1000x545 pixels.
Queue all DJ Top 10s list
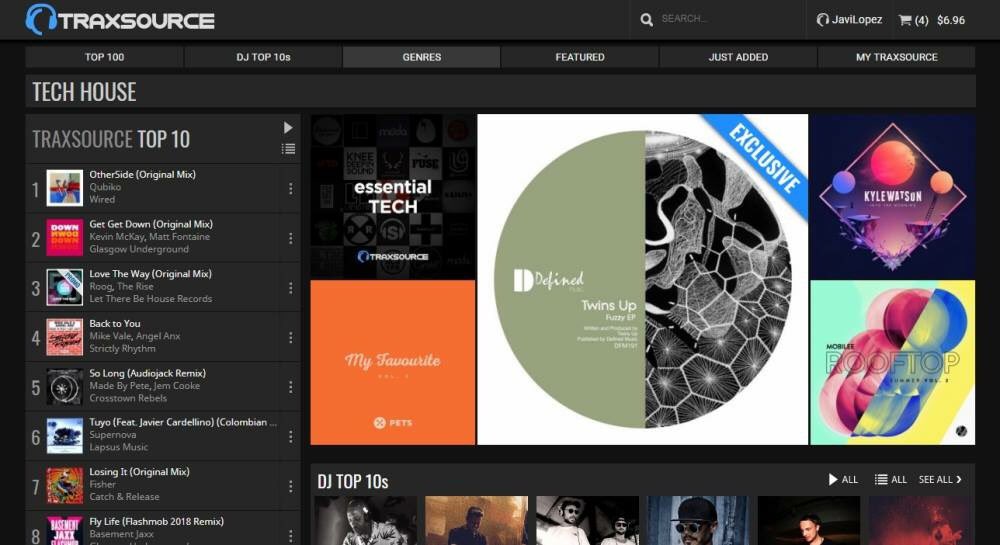pos(890,479)
